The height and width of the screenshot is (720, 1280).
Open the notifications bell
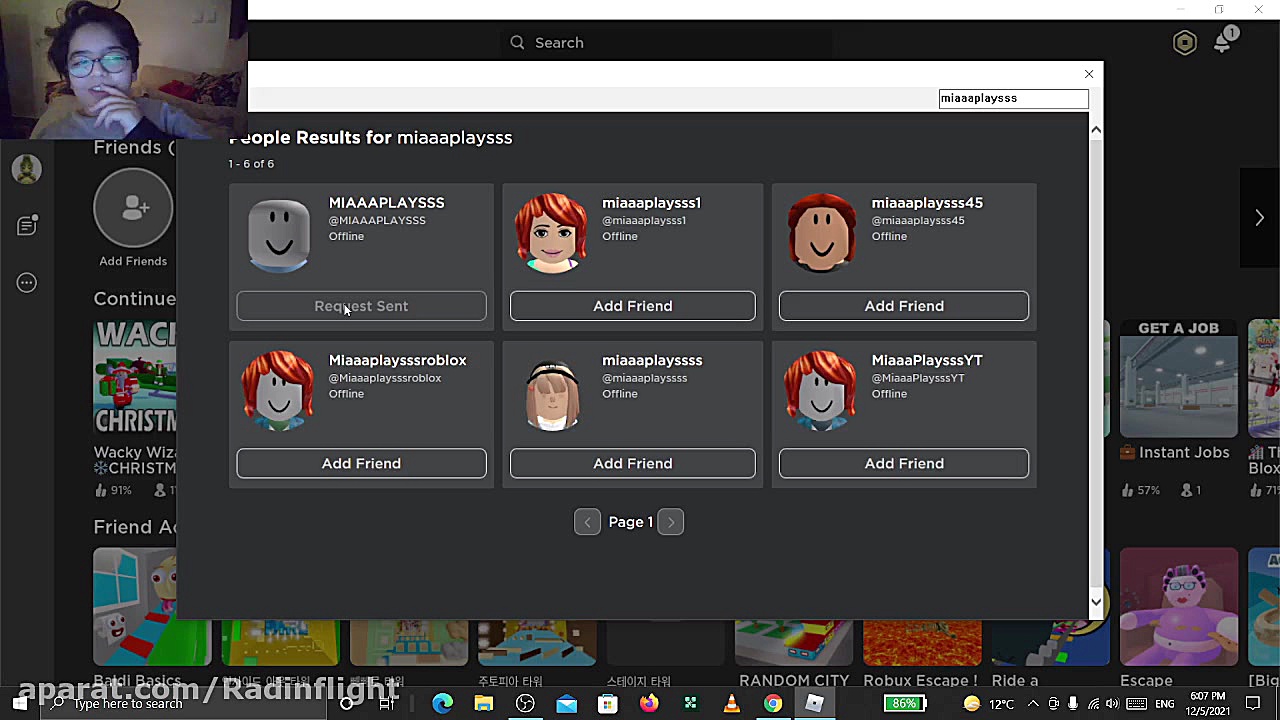(1224, 42)
